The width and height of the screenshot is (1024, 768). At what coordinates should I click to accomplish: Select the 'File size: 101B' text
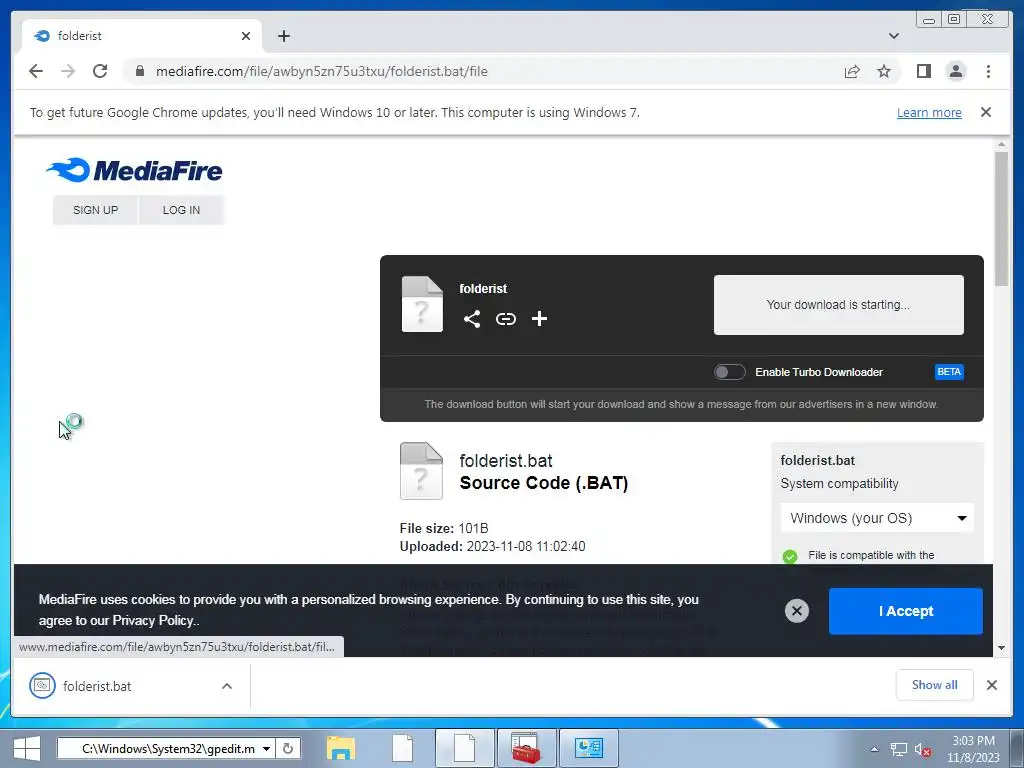[x=443, y=528]
